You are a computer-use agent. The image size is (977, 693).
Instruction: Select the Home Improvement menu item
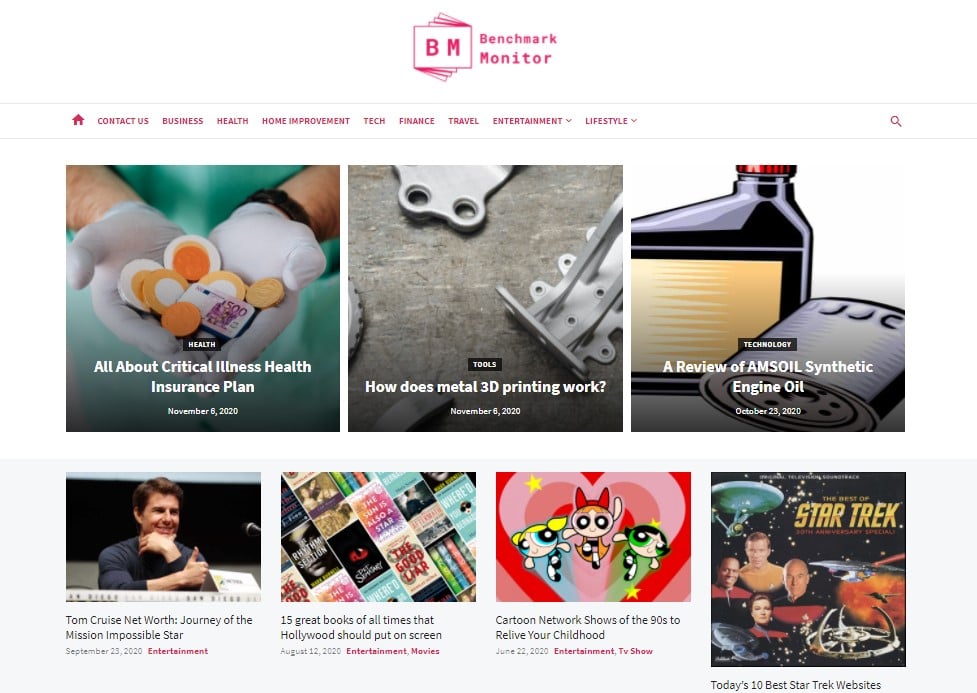[x=306, y=121]
